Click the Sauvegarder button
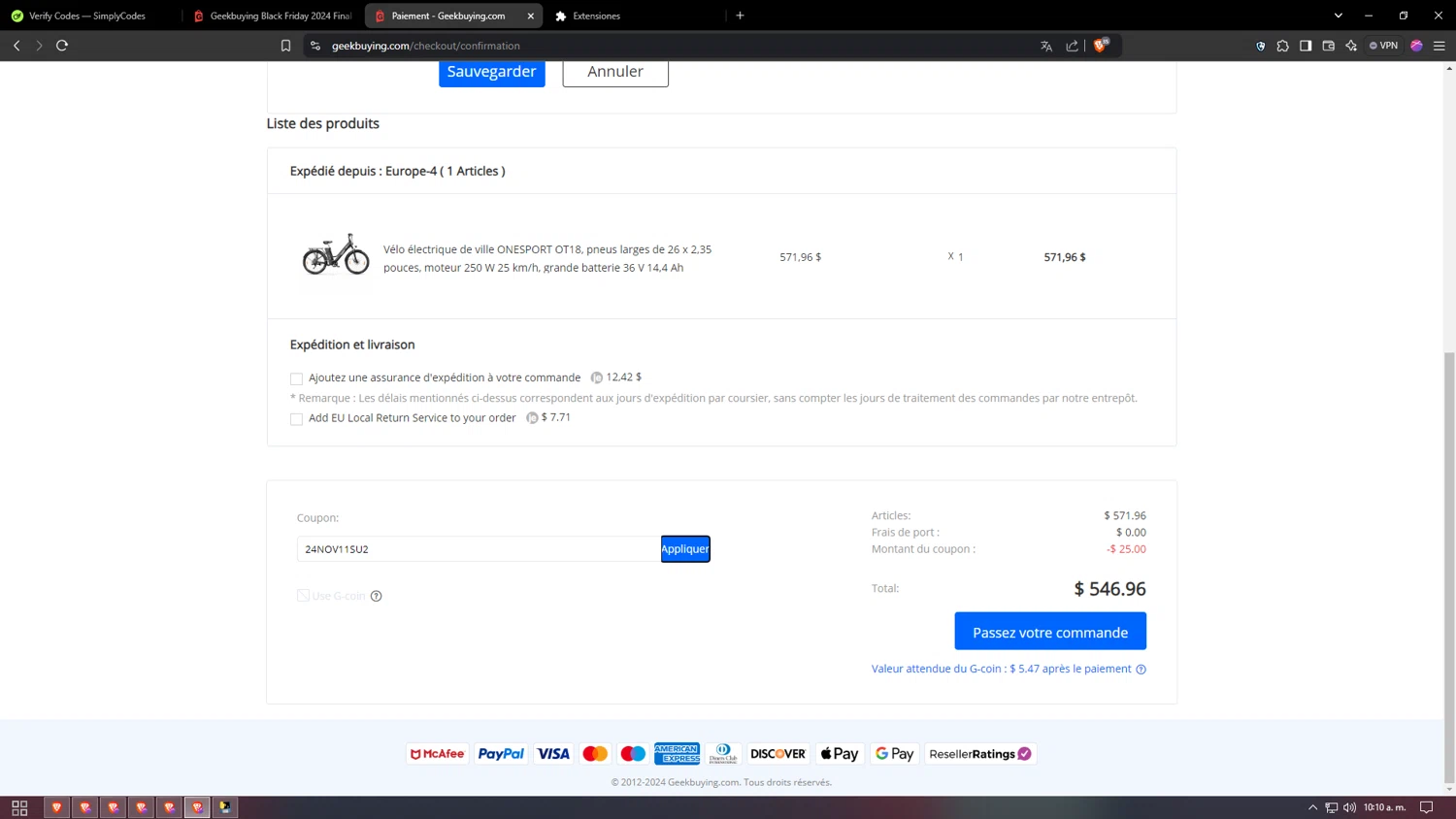Image resolution: width=1456 pixels, height=819 pixels. click(491, 73)
